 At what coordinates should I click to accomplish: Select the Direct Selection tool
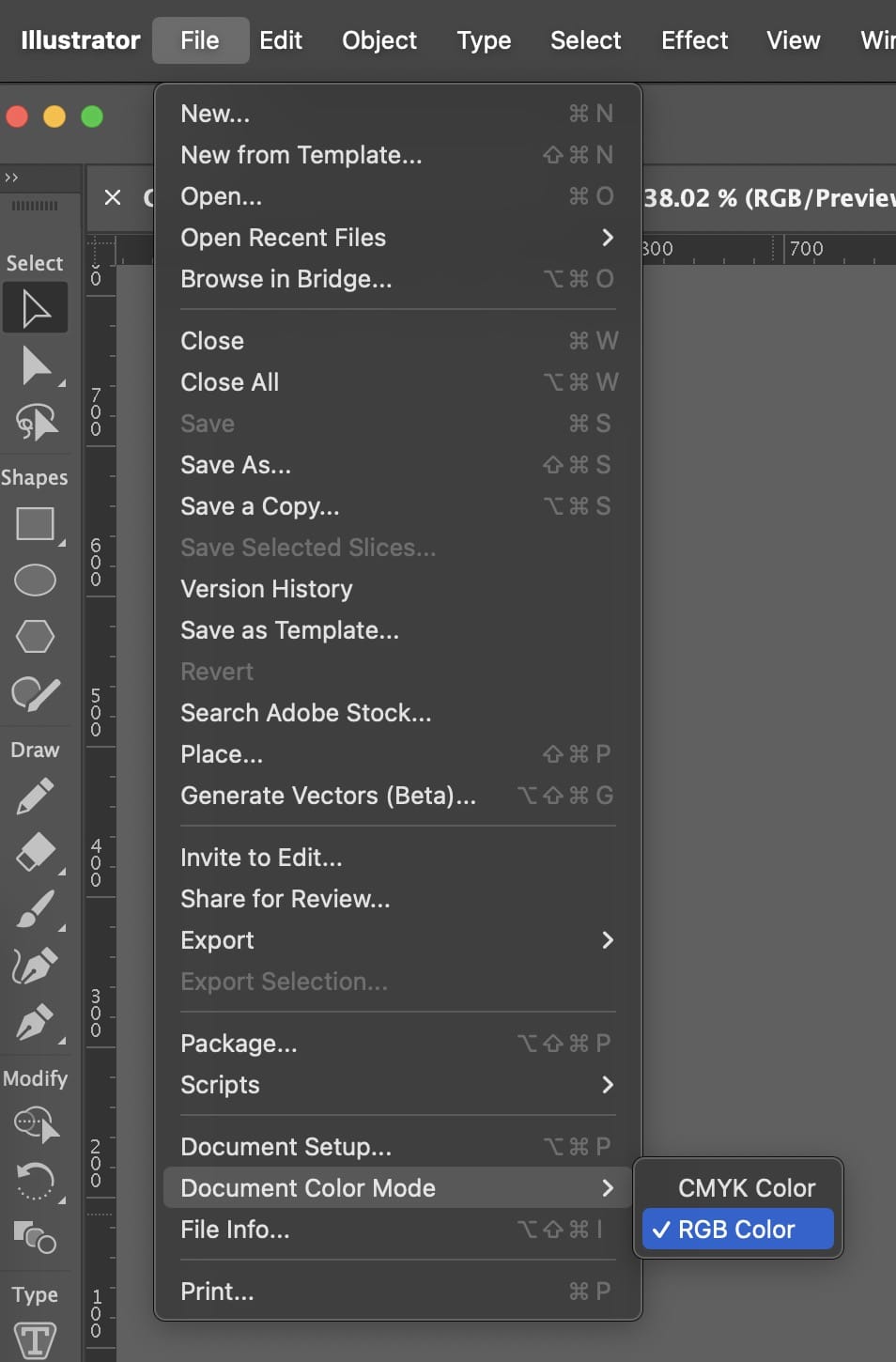[35, 366]
